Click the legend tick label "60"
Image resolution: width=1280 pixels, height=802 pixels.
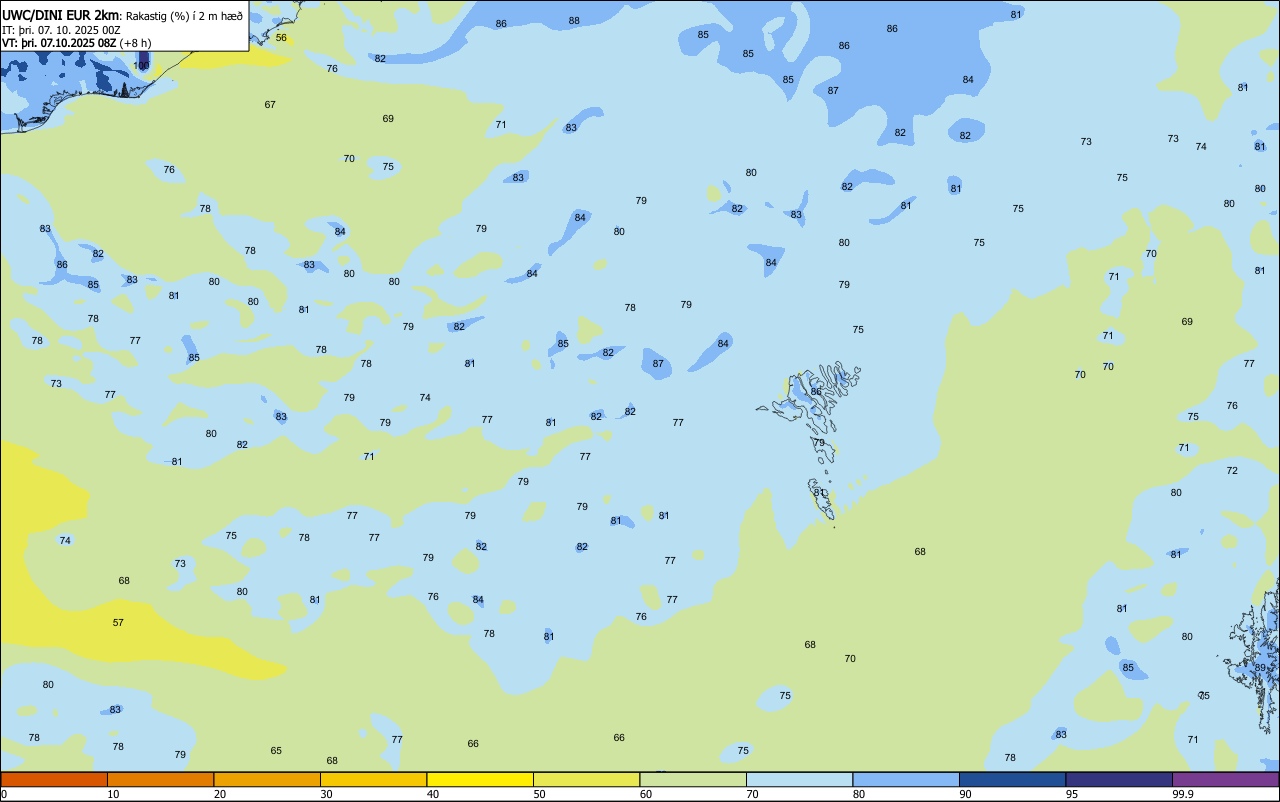(645, 794)
